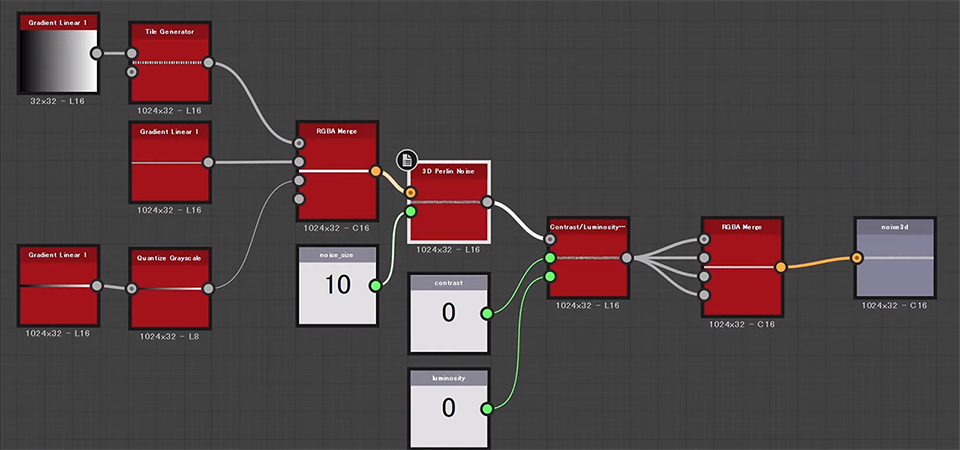960x450 pixels.
Task: Click the green output port of noise_size node
Action: (376, 286)
